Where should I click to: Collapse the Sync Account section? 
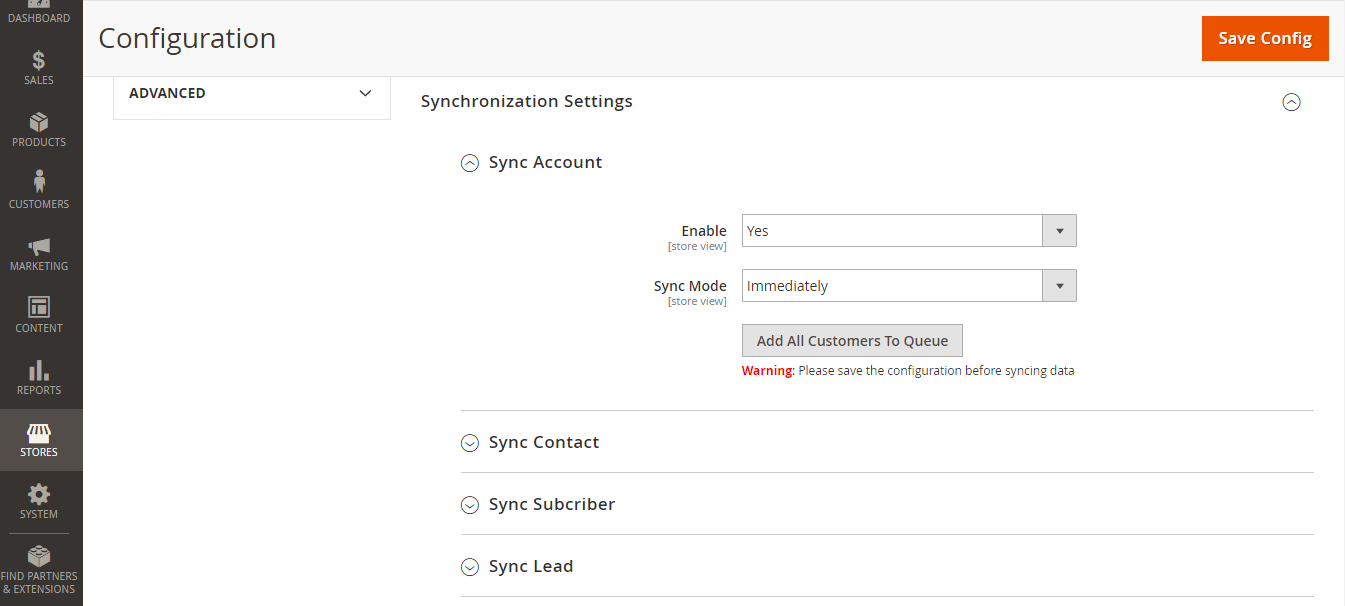(470, 163)
